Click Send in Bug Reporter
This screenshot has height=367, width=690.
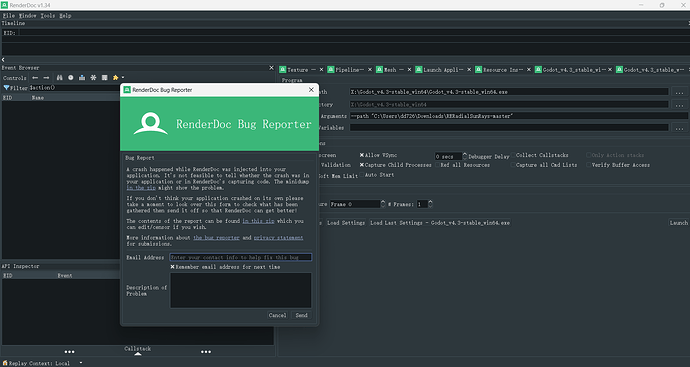(301, 315)
